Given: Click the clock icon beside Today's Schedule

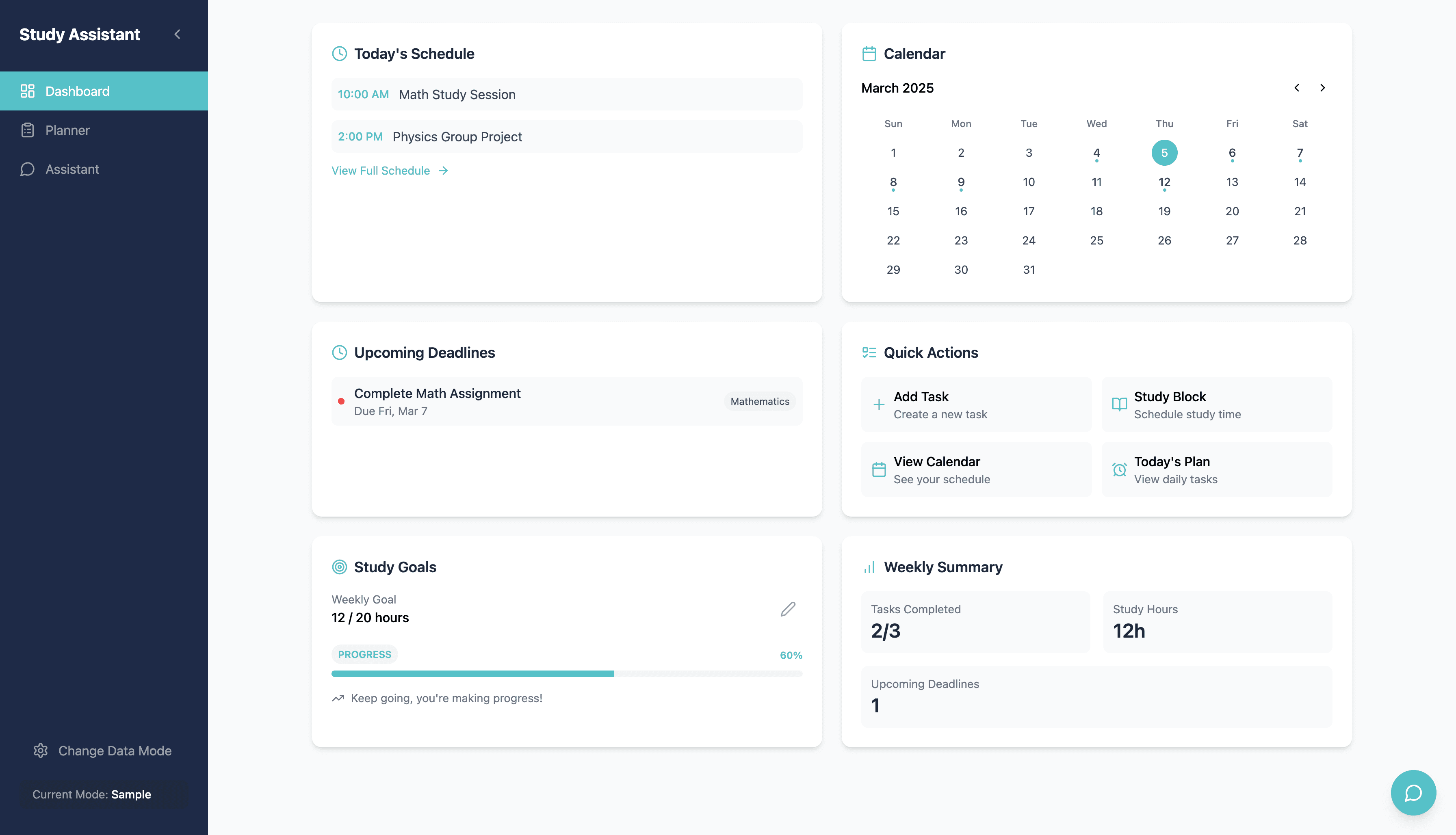Looking at the screenshot, I should click(x=339, y=53).
